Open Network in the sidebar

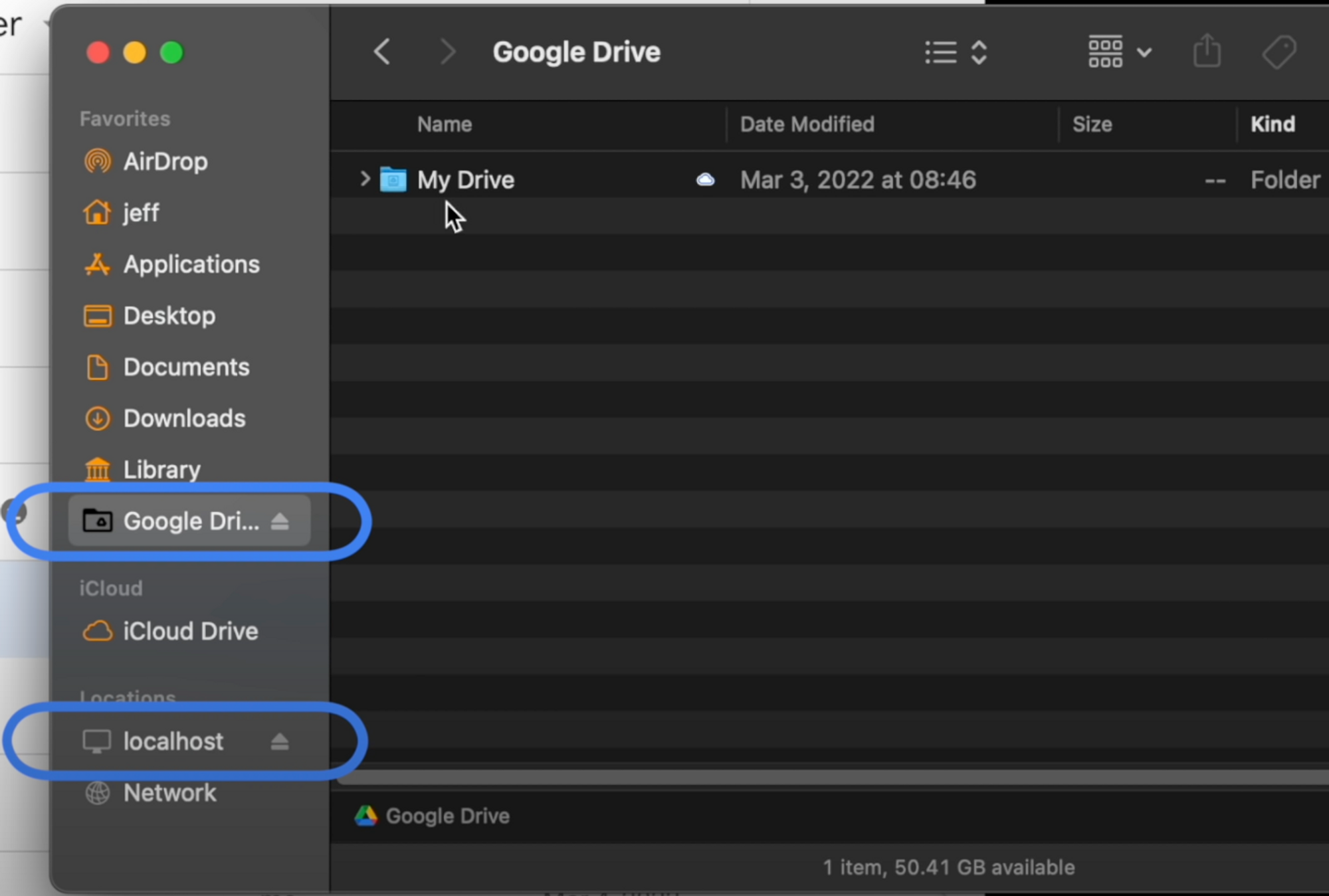(169, 792)
